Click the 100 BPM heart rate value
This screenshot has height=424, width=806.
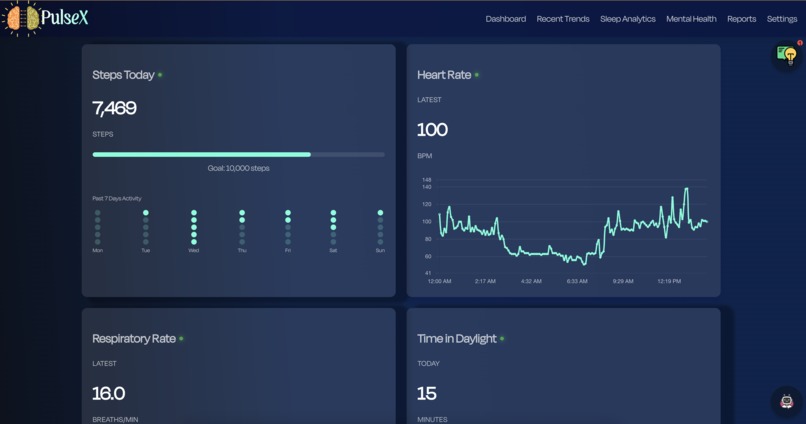tap(432, 130)
